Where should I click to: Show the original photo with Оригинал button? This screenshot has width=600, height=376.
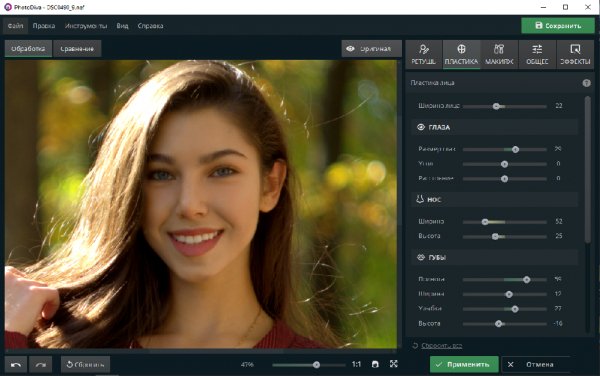(371, 49)
